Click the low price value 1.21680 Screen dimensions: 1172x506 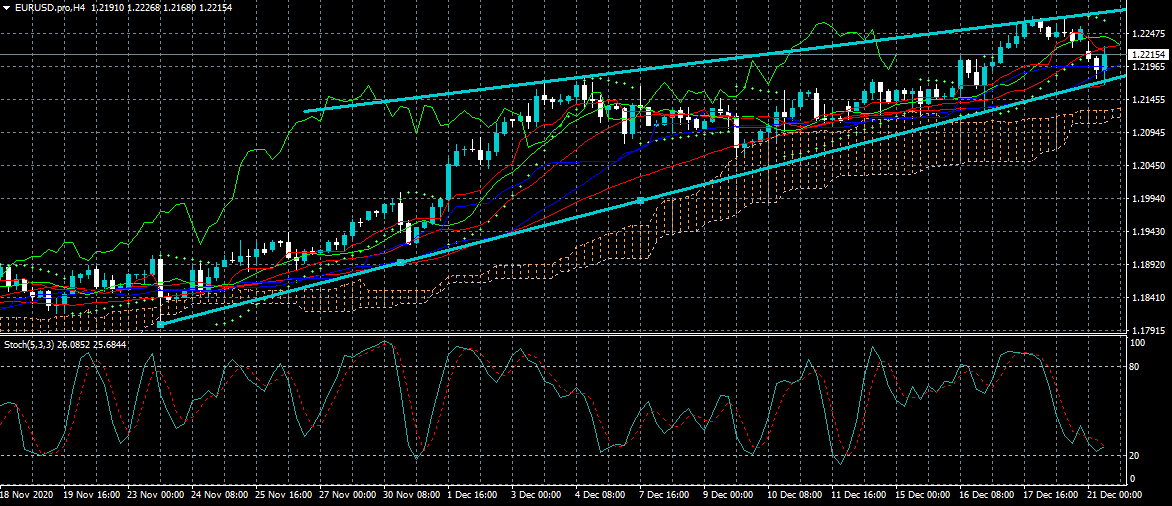tap(179, 5)
